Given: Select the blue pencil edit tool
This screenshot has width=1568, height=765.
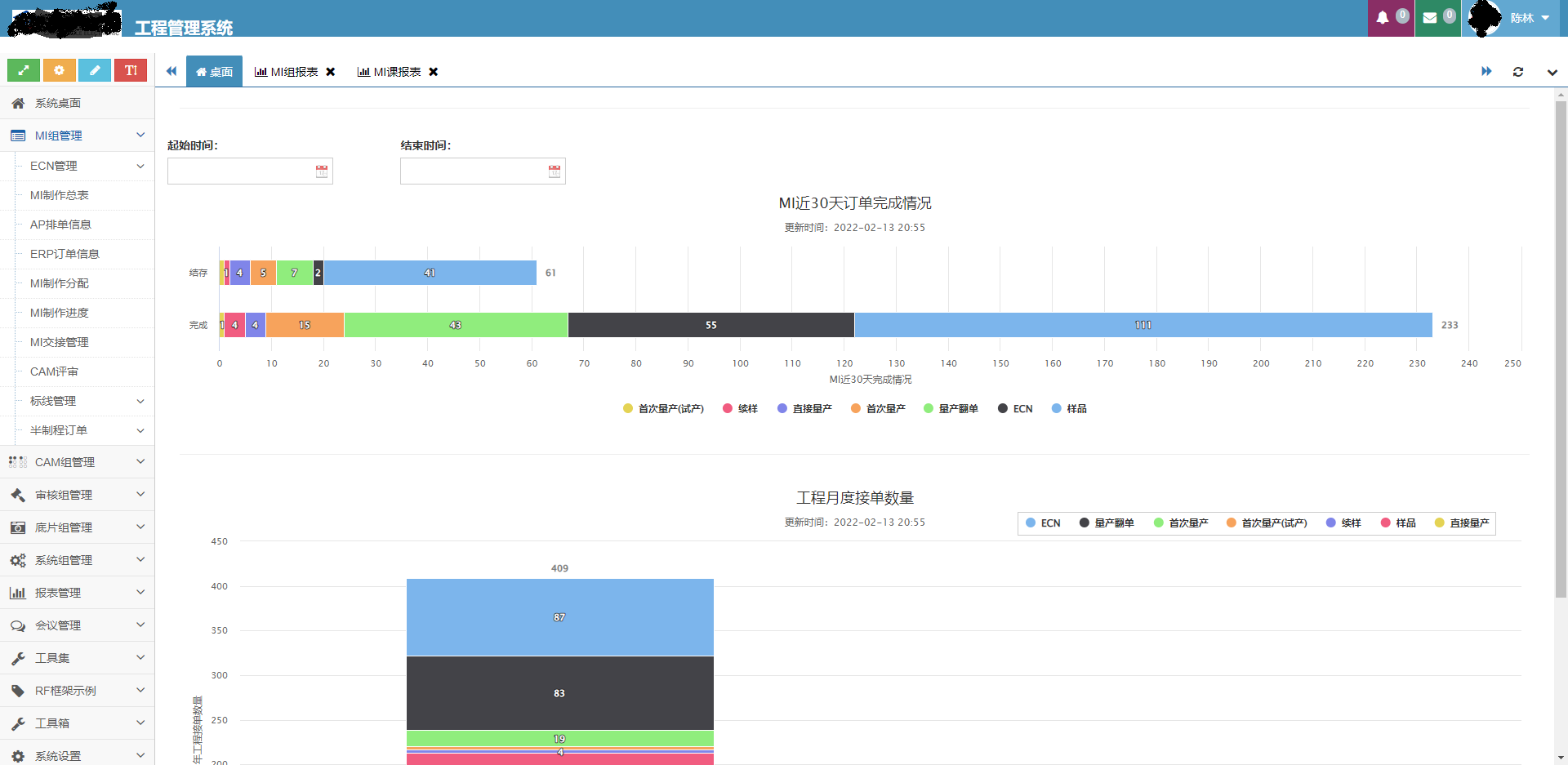Looking at the screenshot, I should click(x=95, y=70).
